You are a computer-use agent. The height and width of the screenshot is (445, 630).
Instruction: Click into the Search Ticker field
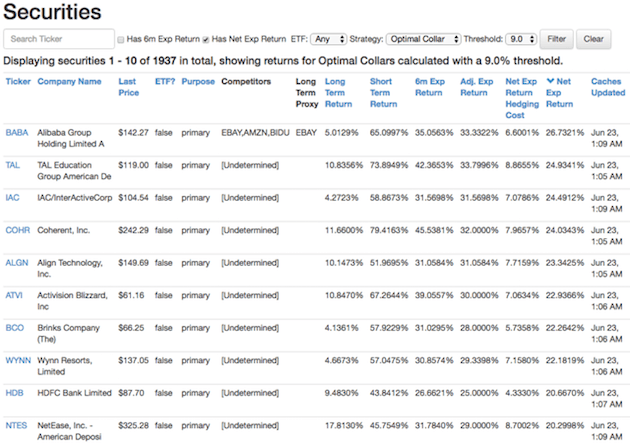click(x=58, y=40)
